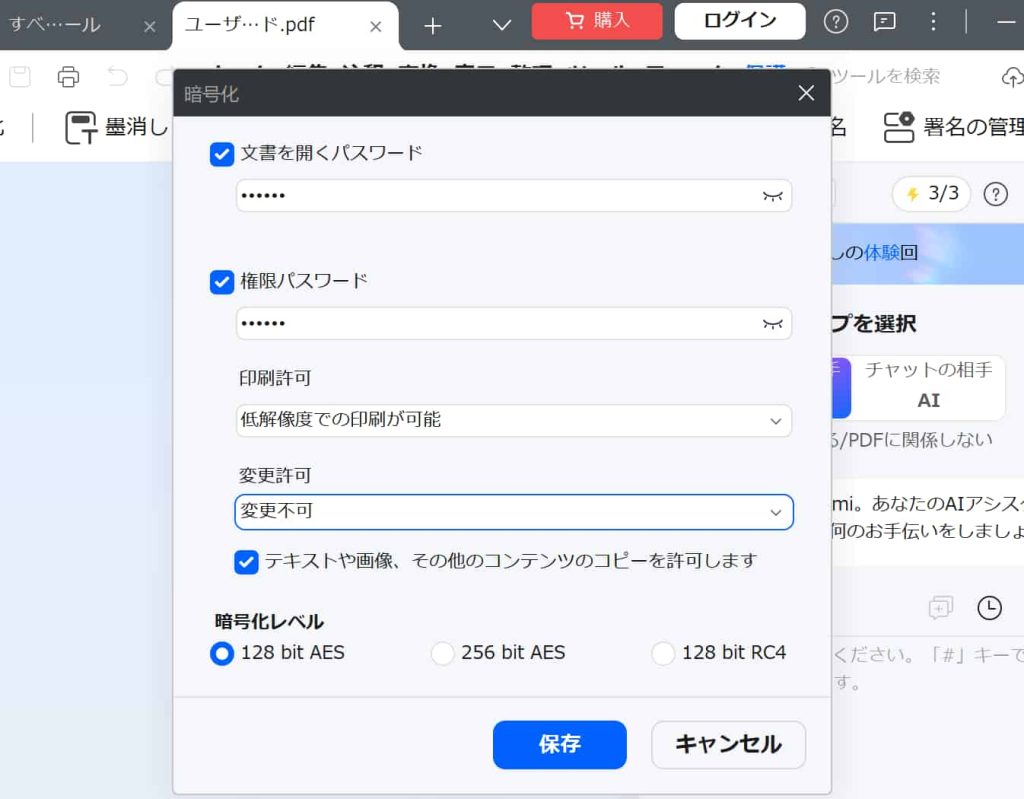Screen dimensions: 1024x799
Task: Reveal permission password with eye icon
Action: pyautogui.click(x=772, y=324)
